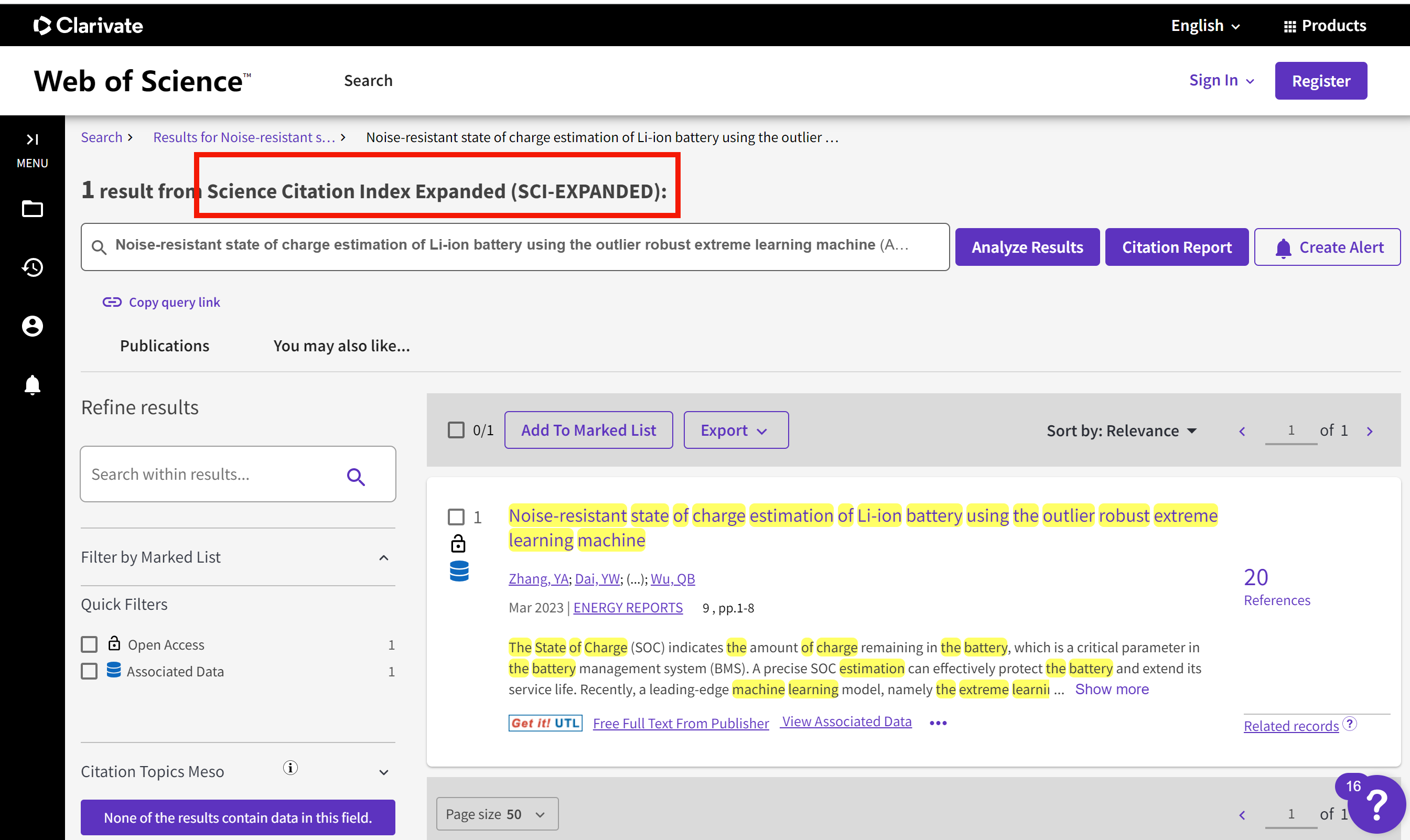
Task: Click search-within-results magnifier icon
Action: (356, 477)
